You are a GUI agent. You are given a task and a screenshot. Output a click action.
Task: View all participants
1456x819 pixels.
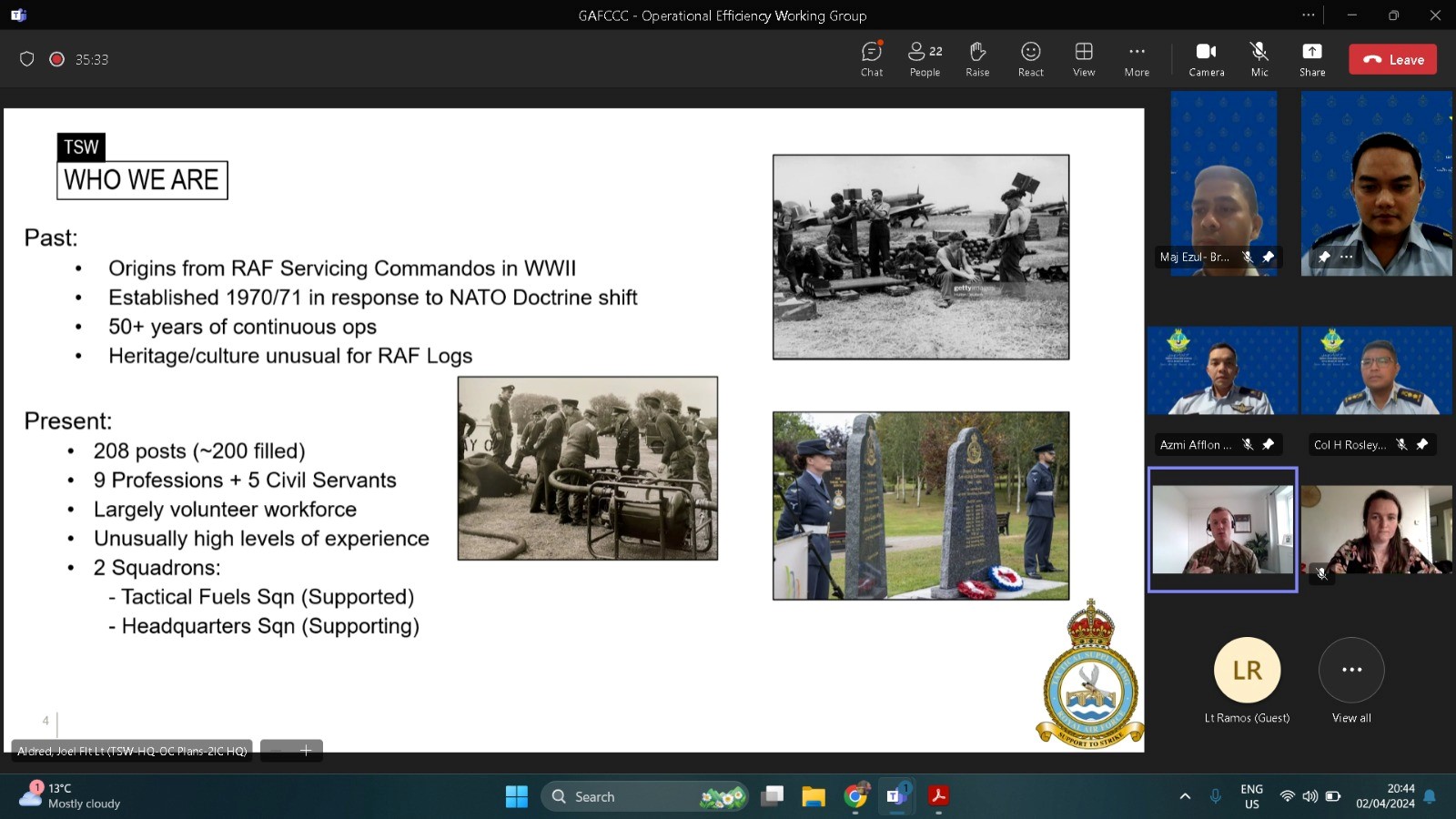(x=1351, y=670)
